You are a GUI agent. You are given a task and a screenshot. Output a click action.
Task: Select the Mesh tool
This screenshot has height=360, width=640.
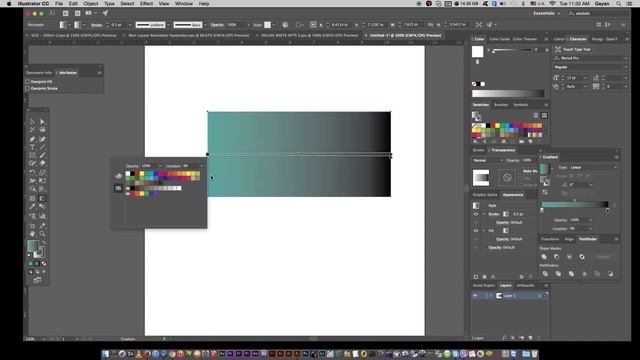pos(32,198)
